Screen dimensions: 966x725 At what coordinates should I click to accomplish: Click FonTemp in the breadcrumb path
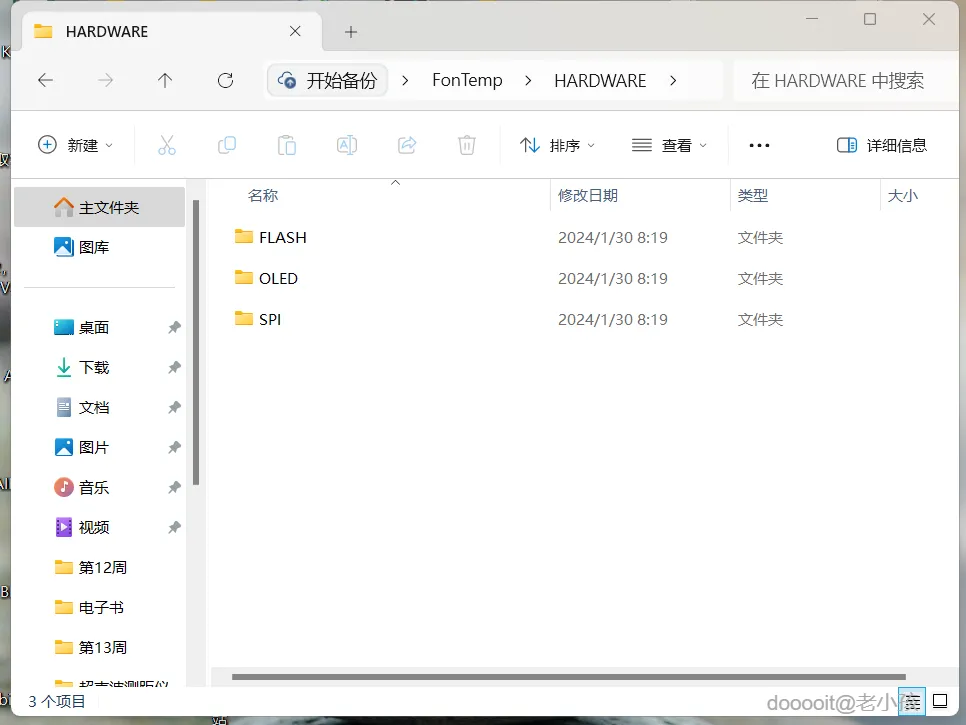pos(467,81)
